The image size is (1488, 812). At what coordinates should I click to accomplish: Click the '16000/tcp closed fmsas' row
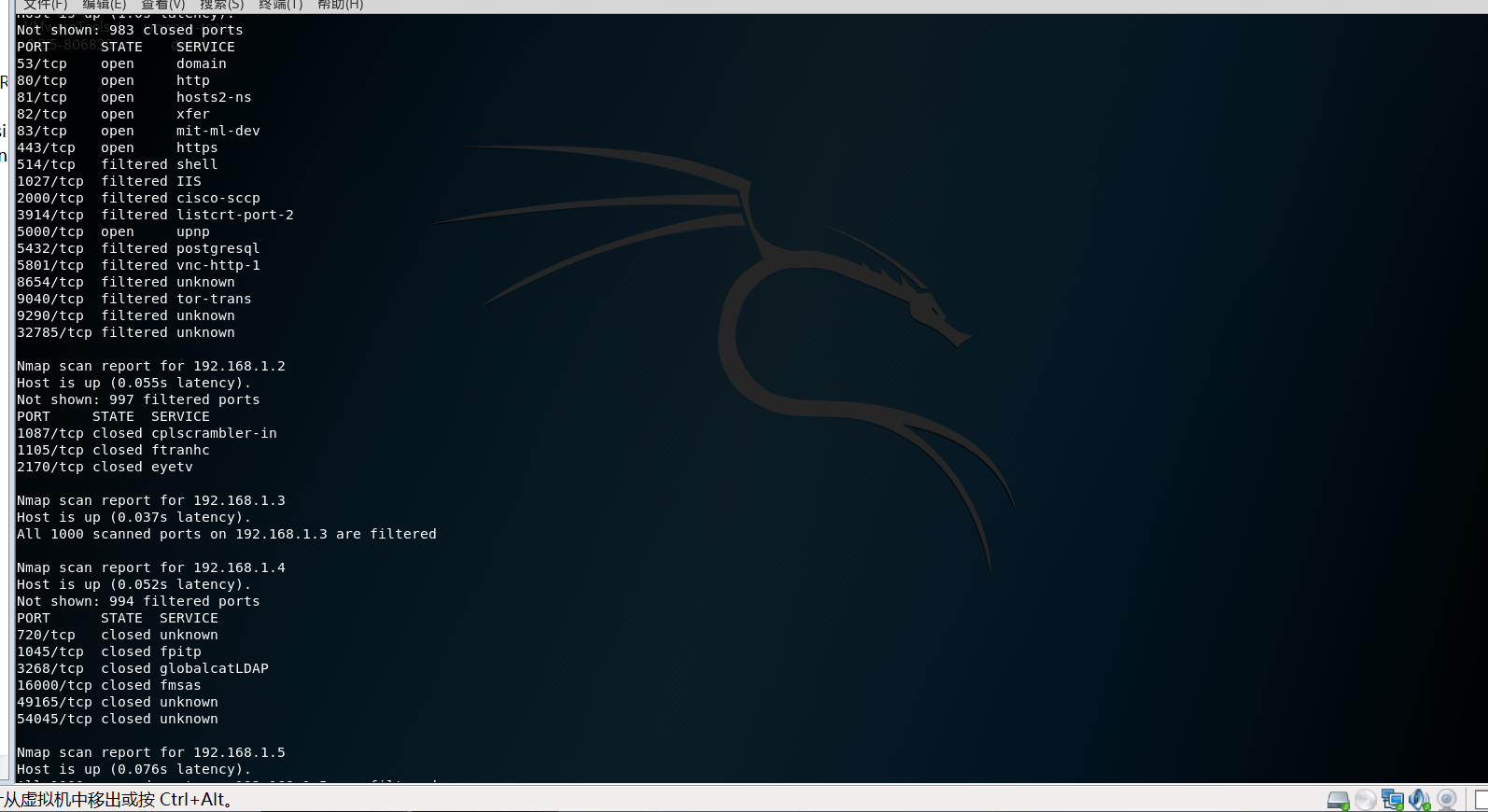pos(108,685)
